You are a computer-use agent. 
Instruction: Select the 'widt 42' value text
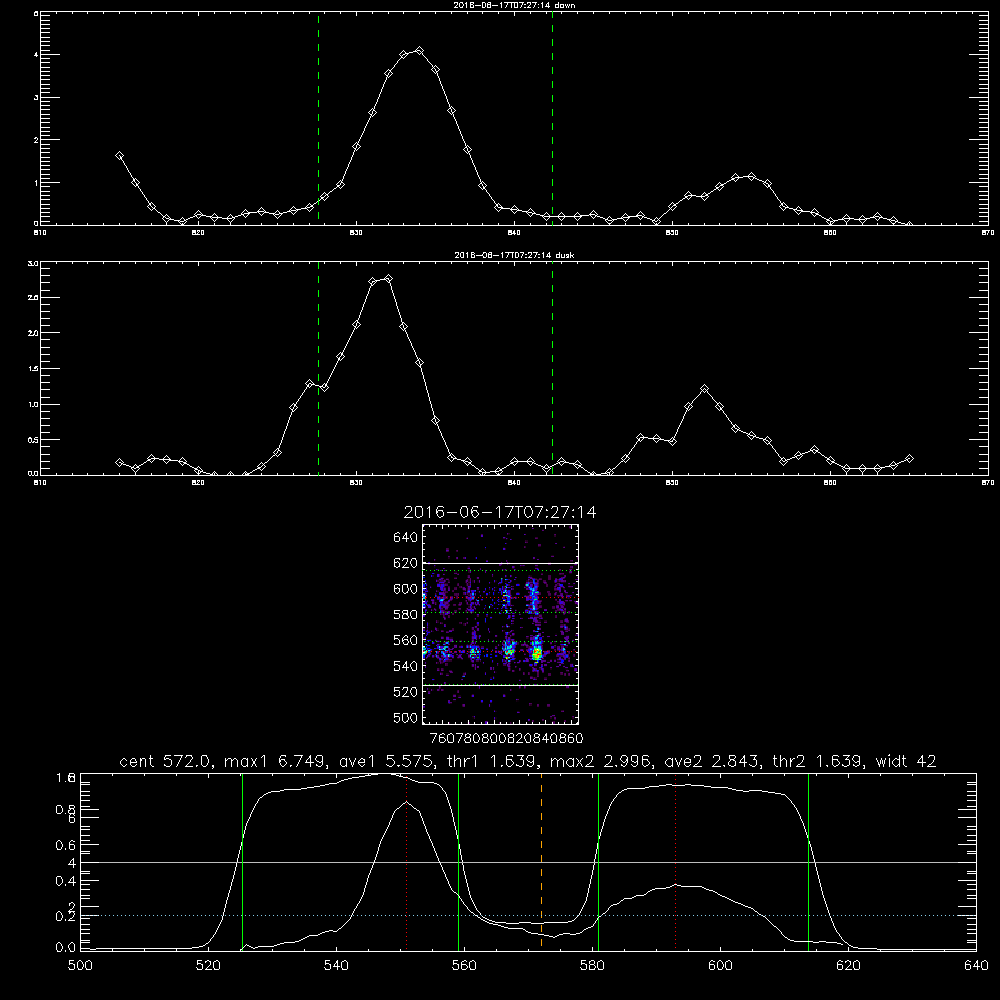click(x=906, y=761)
